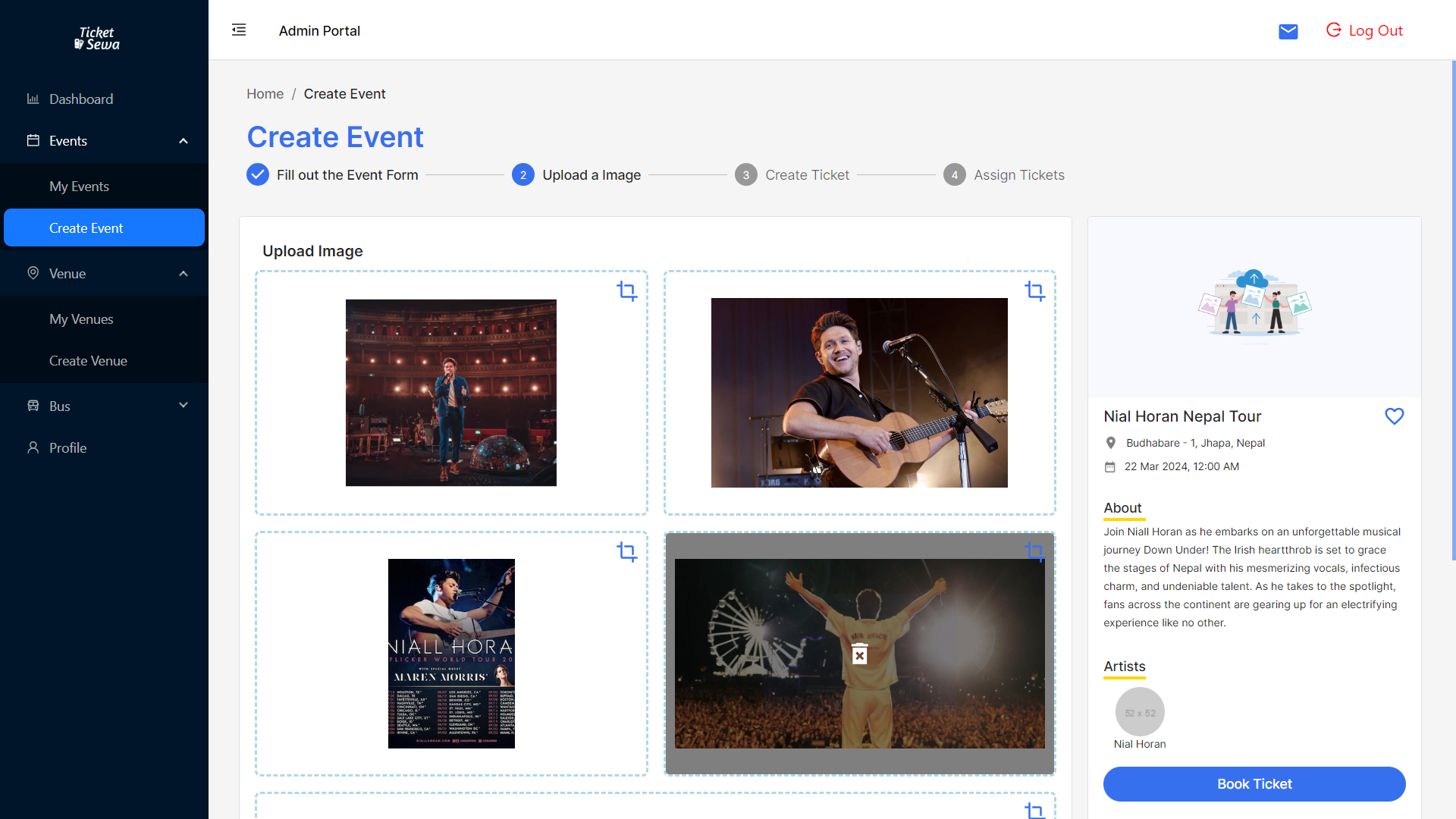Go to Home breadcrumb link
This screenshot has width=1456, height=819.
pyautogui.click(x=265, y=94)
